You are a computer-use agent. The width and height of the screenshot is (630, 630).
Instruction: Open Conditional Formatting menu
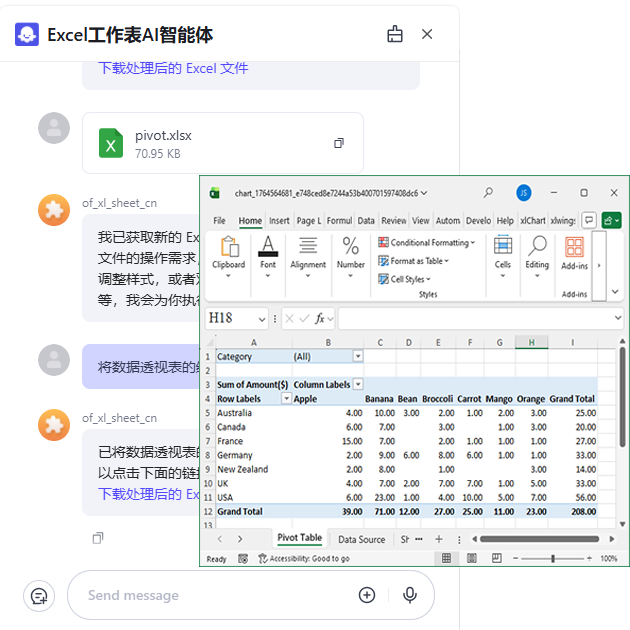tap(426, 243)
